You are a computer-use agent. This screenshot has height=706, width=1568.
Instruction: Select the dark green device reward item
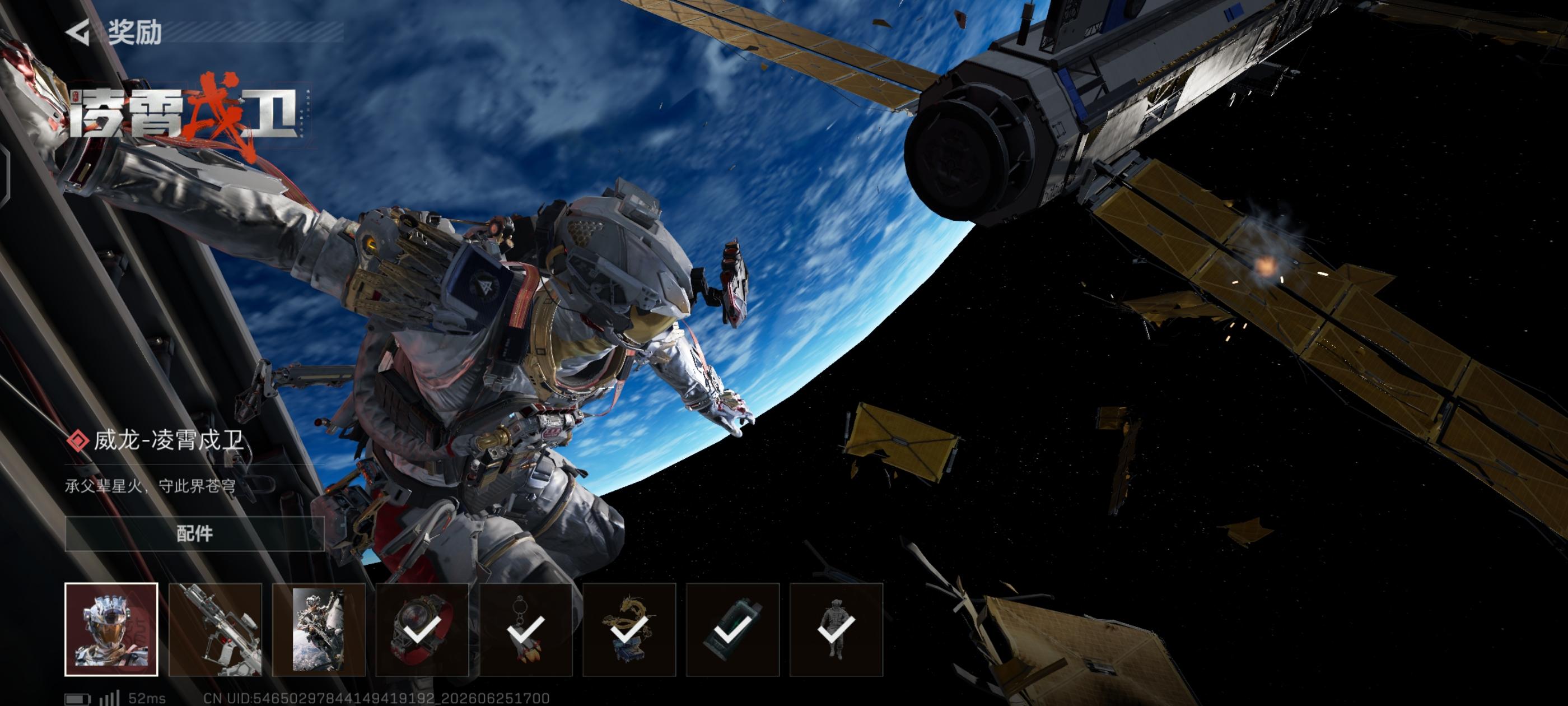click(733, 629)
